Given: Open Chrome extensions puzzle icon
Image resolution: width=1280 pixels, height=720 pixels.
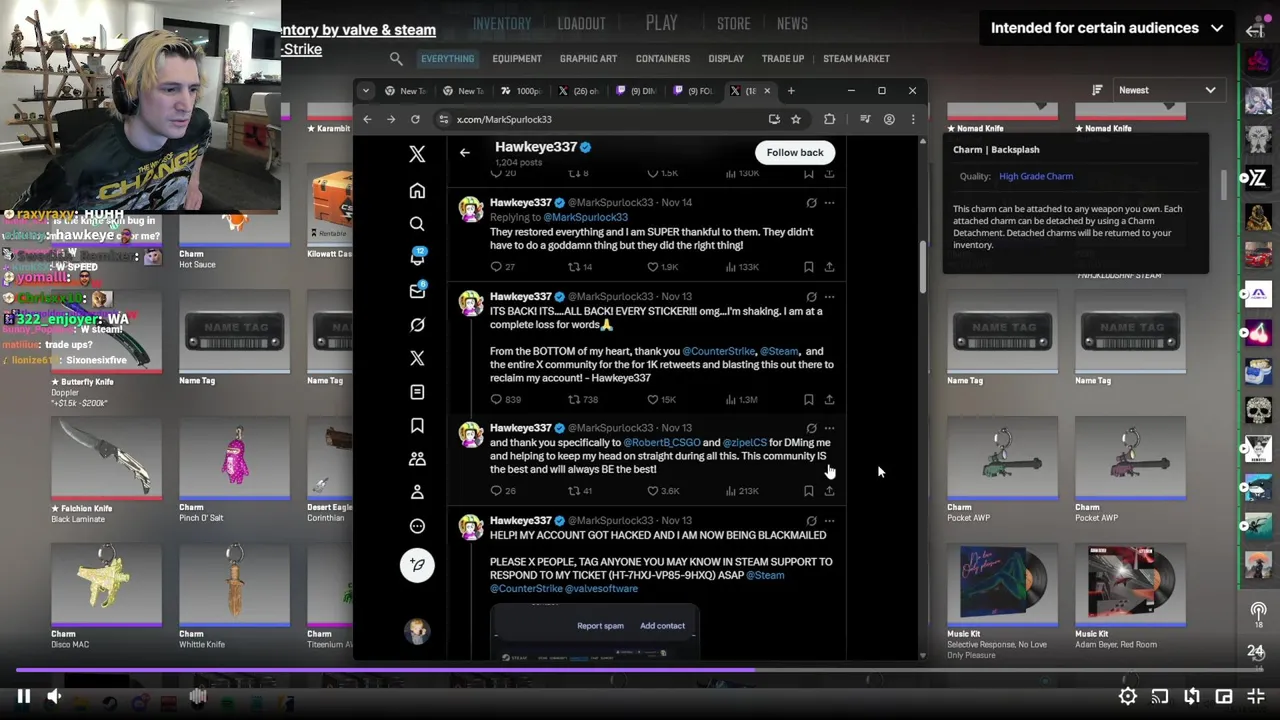Looking at the screenshot, I should pyautogui.click(x=829, y=119).
